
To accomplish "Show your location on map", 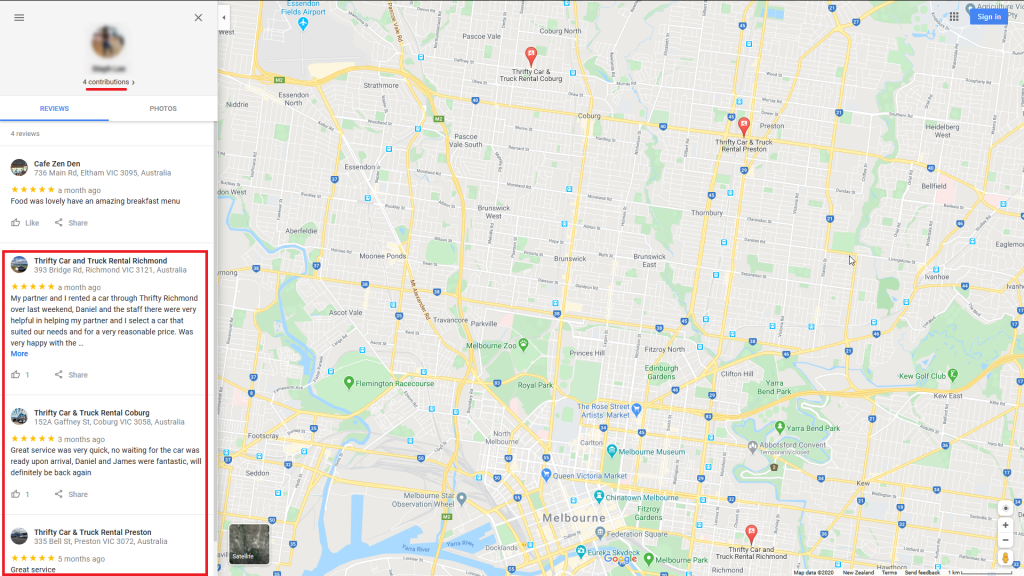I will click(x=1006, y=508).
